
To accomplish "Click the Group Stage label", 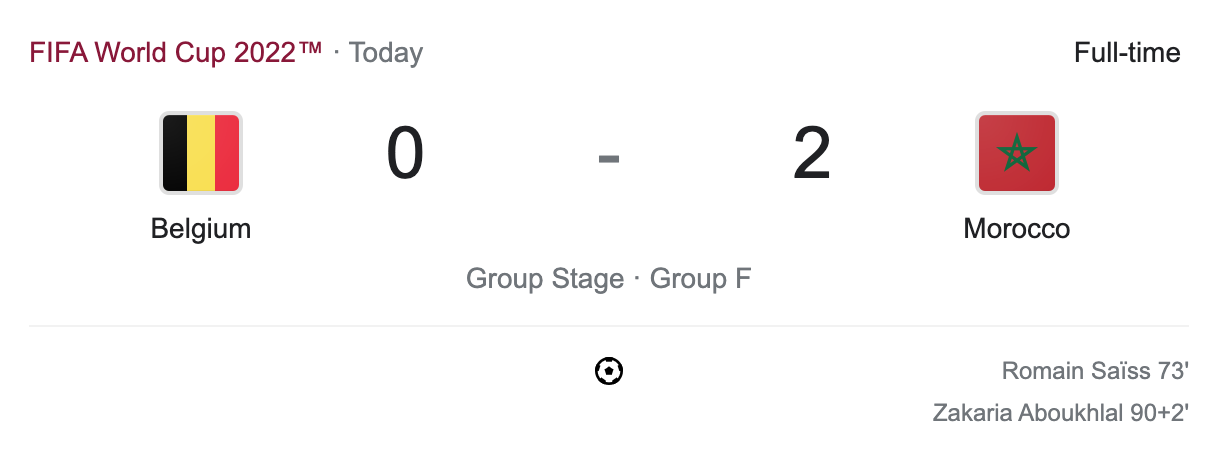I will pos(544,279).
